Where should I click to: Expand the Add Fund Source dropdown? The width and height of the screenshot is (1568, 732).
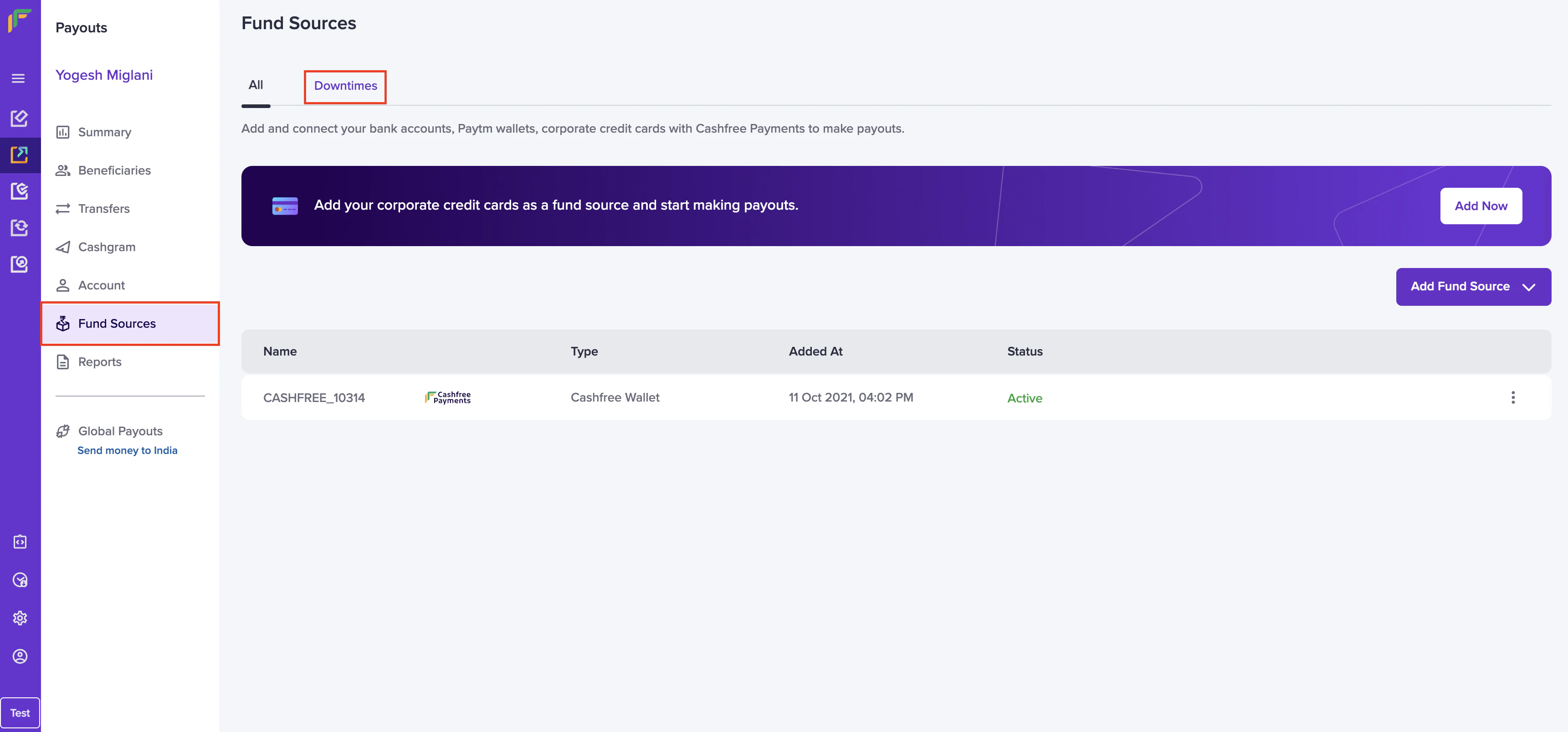(1473, 287)
